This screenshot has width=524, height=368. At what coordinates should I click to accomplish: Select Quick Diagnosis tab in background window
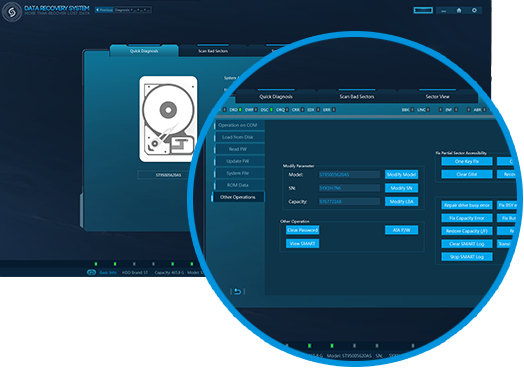click(144, 51)
